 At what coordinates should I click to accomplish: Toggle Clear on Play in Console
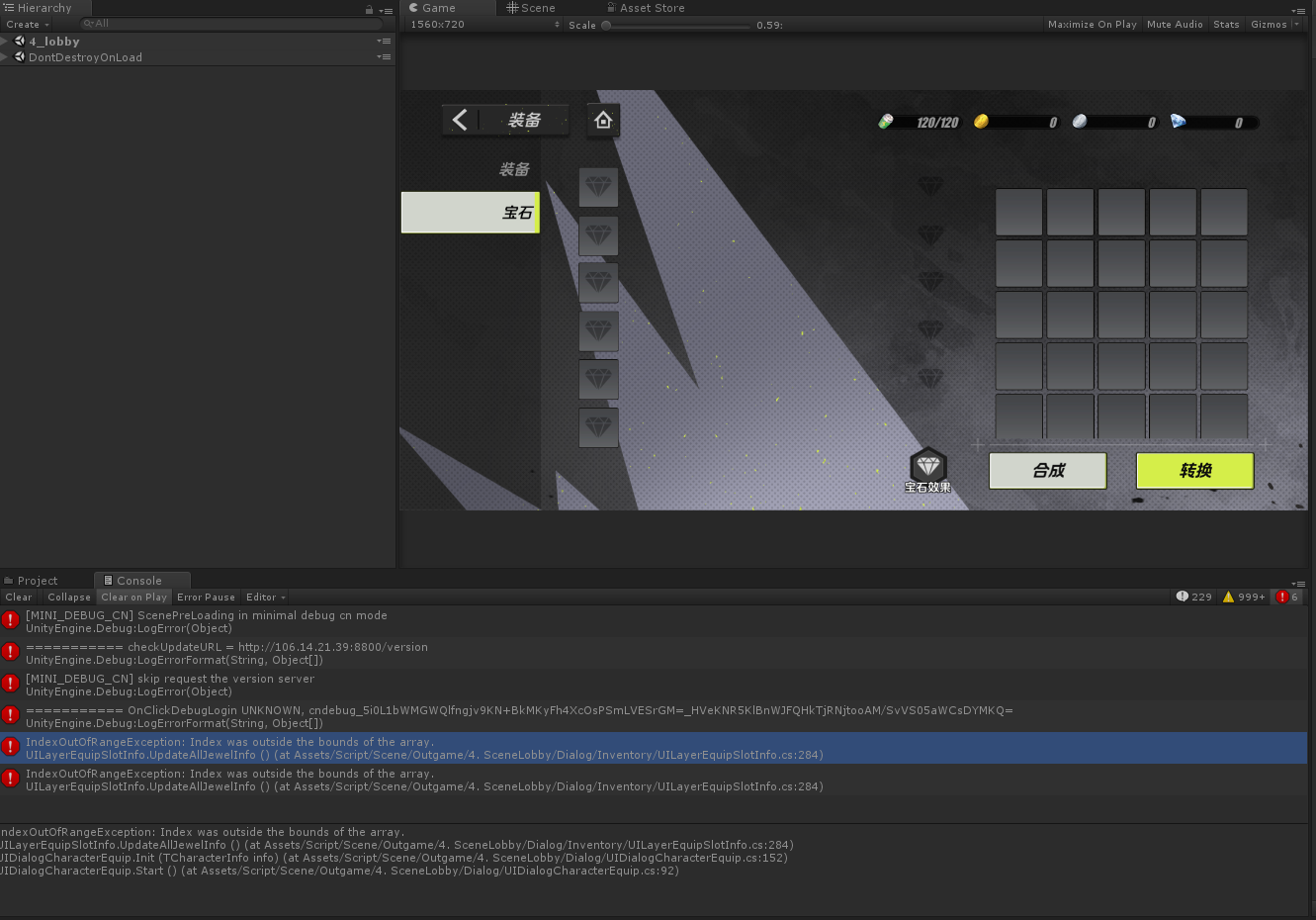pyautogui.click(x=133, y=597)
